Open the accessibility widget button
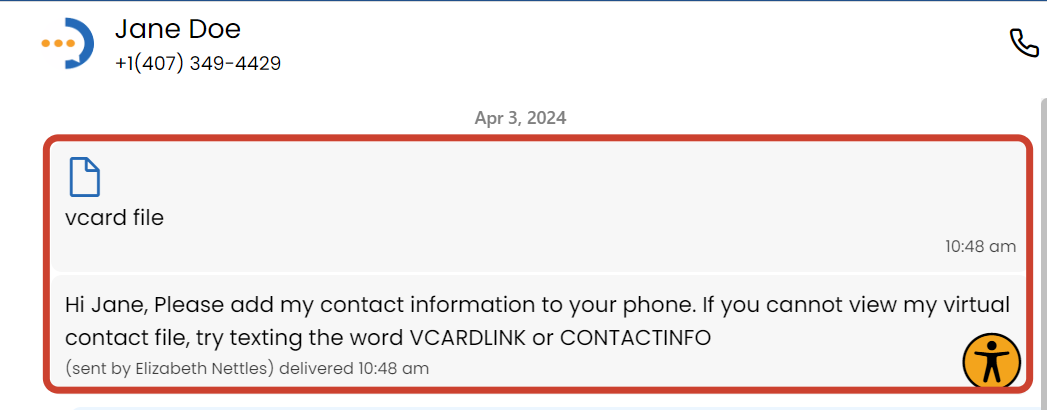The image size is (1047, 410). [991, 361]
